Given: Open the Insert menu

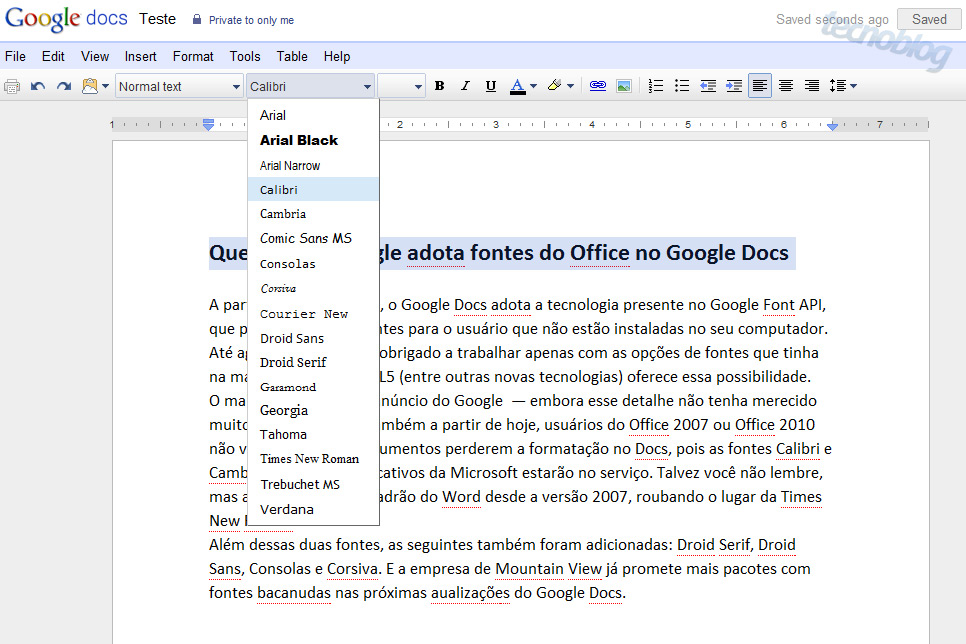Looking at the screenshot, I should pos(140,56).
